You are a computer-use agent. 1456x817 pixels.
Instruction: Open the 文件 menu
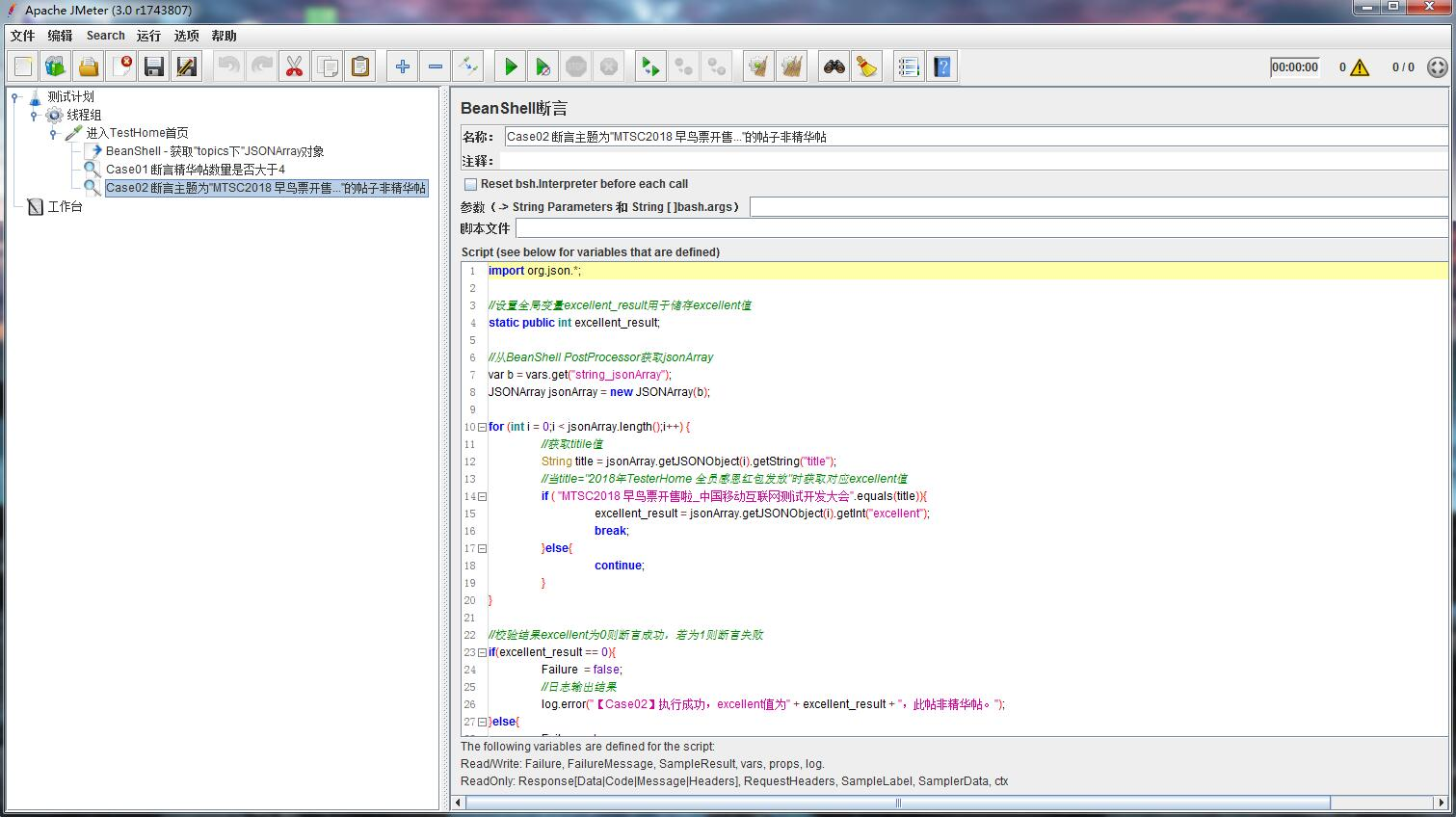22,36
